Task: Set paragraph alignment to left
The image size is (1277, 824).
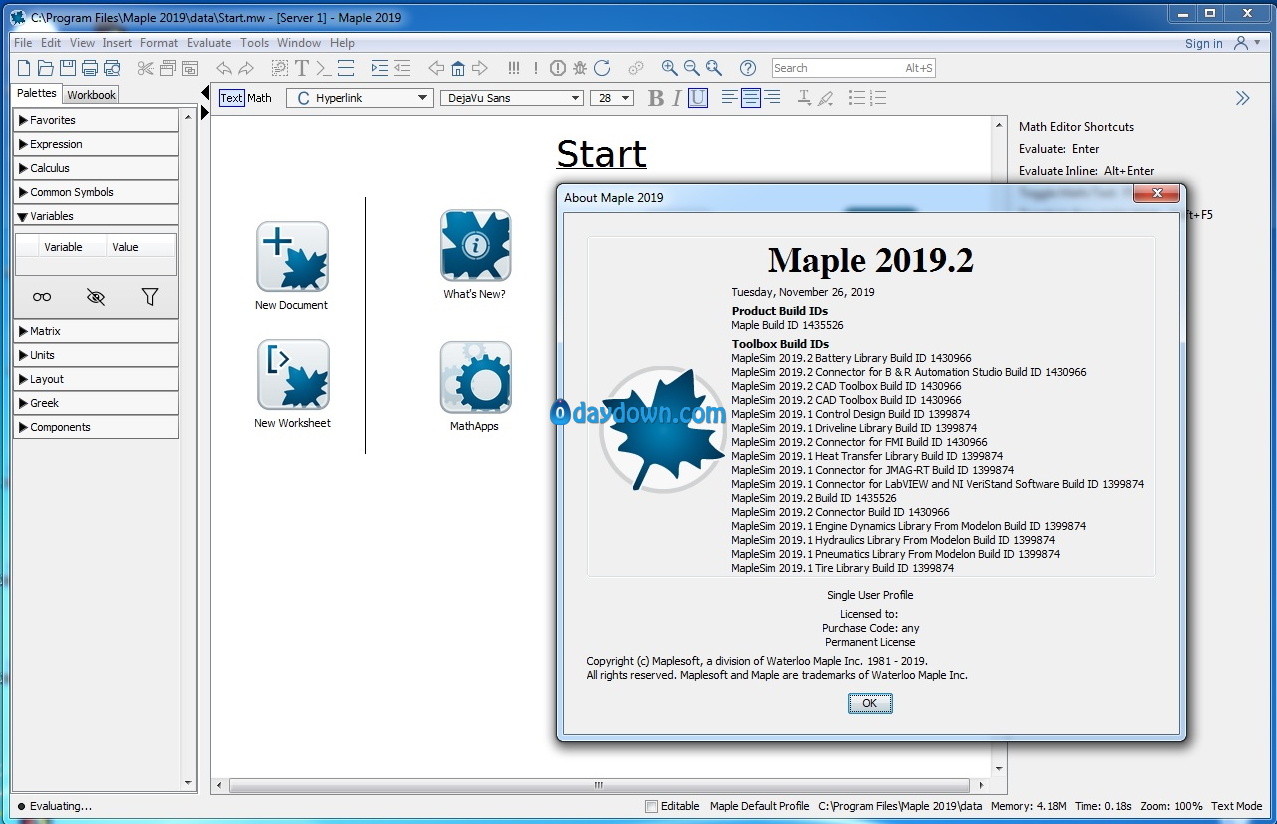Action: (x=730, y=98)
